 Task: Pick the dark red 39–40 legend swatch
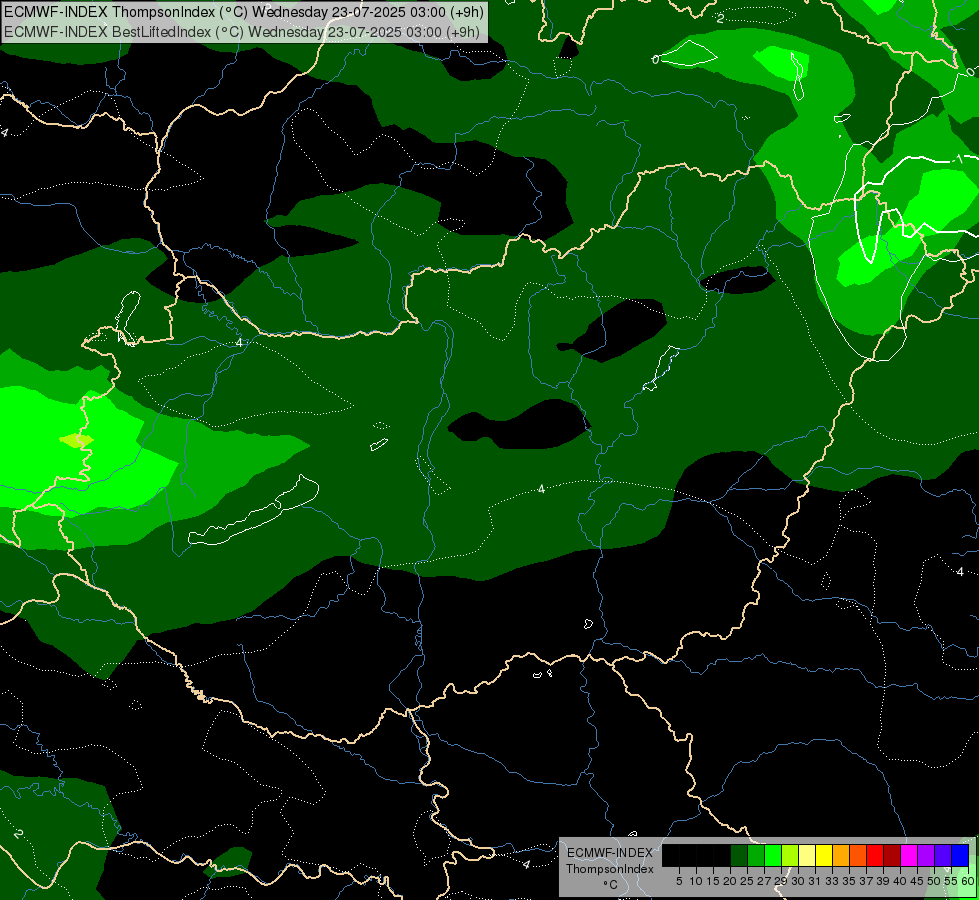pos(892,855)
